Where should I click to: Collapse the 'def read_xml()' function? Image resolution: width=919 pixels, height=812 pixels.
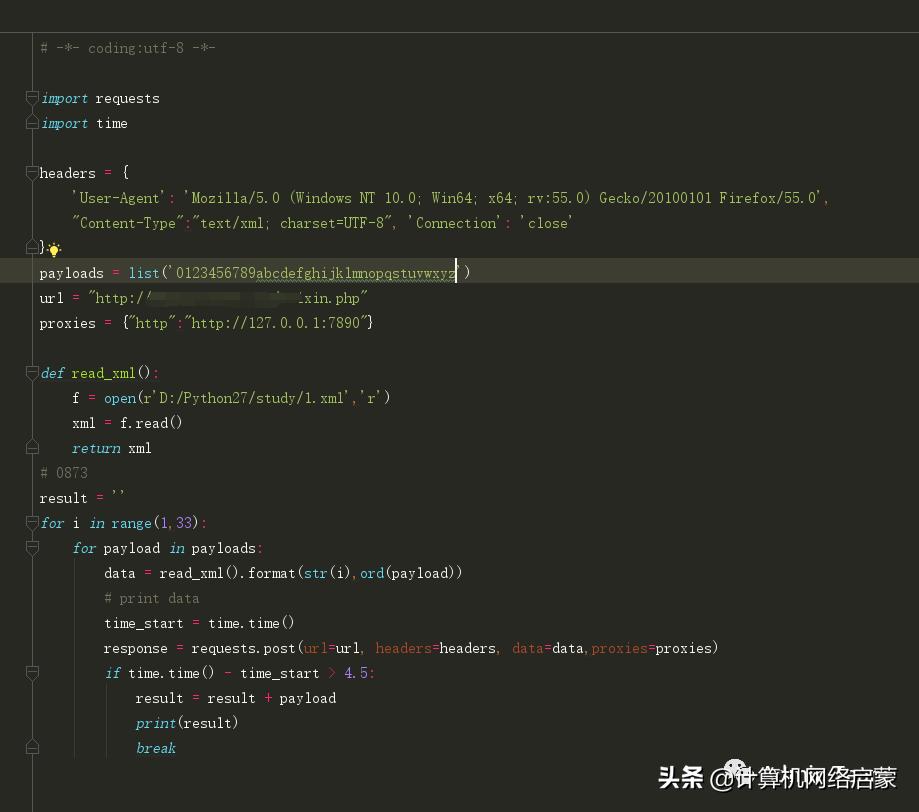pyautogui.click(x=32, y=373)
